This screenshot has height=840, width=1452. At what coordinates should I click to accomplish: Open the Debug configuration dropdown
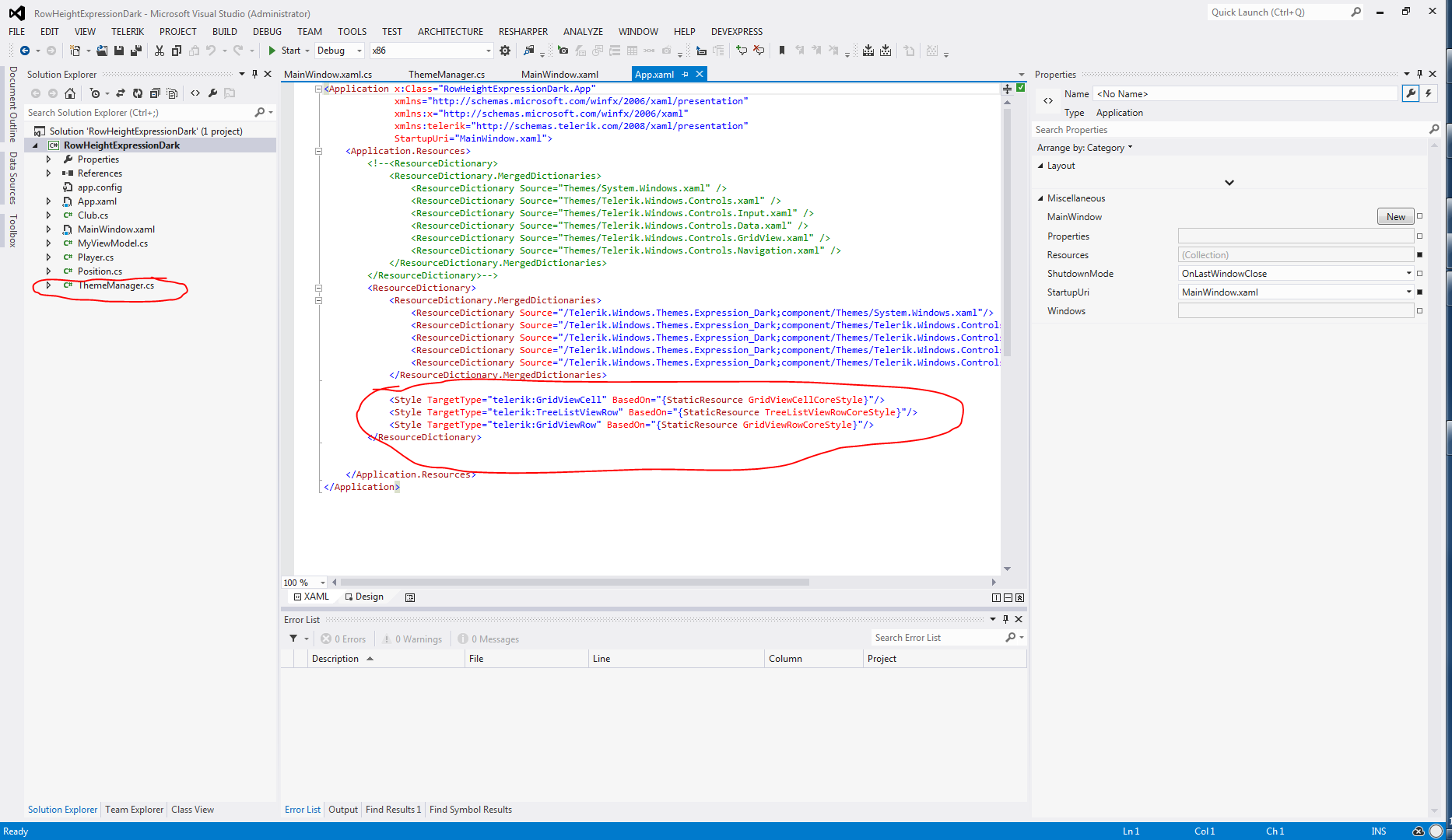click(359, 51)
